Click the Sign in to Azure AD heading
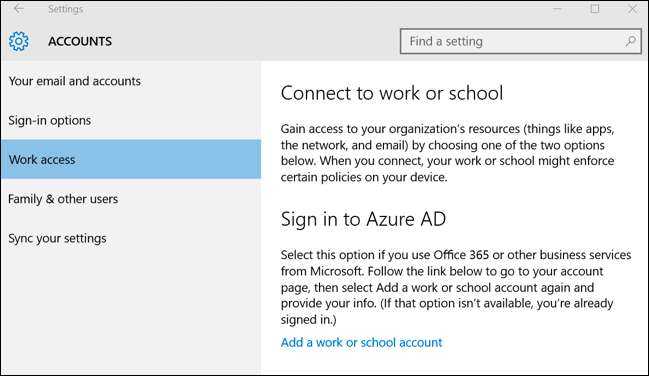Screen dimensions: 649x376 click(x=363, y=219)
